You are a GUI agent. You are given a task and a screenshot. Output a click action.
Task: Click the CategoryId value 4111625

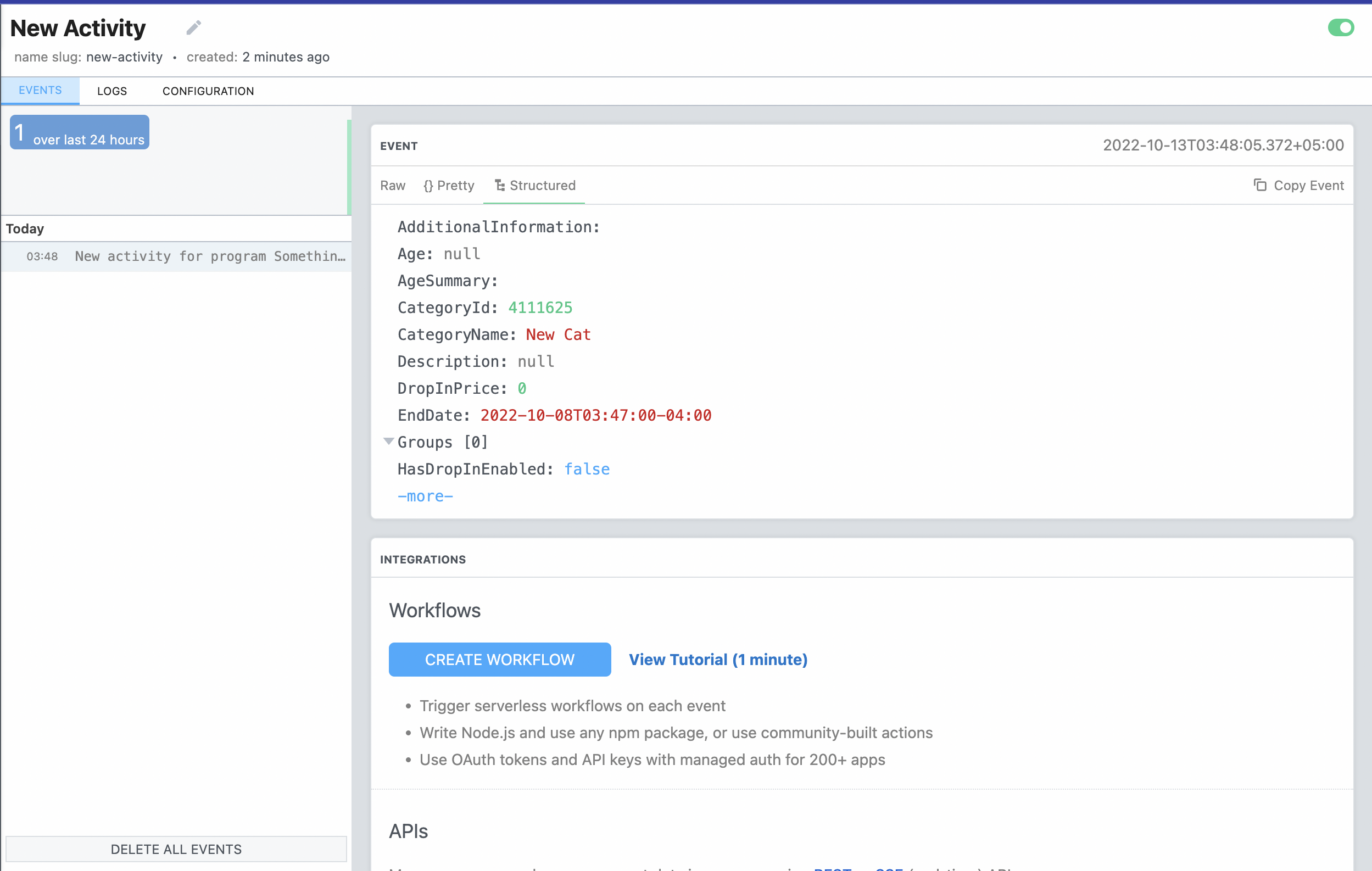539,308
